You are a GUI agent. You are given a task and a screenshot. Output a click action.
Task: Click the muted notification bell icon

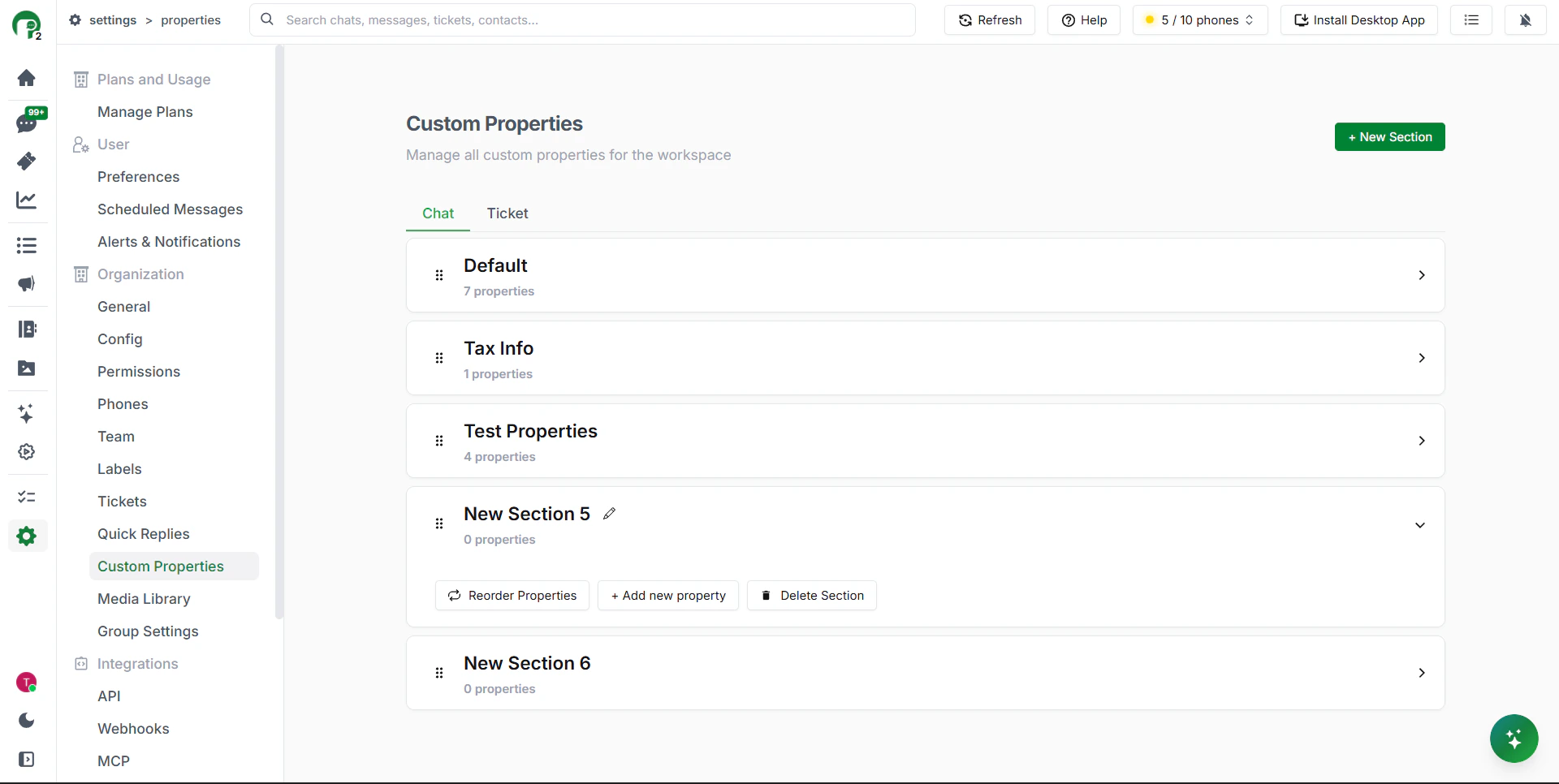coord(1525,20)
